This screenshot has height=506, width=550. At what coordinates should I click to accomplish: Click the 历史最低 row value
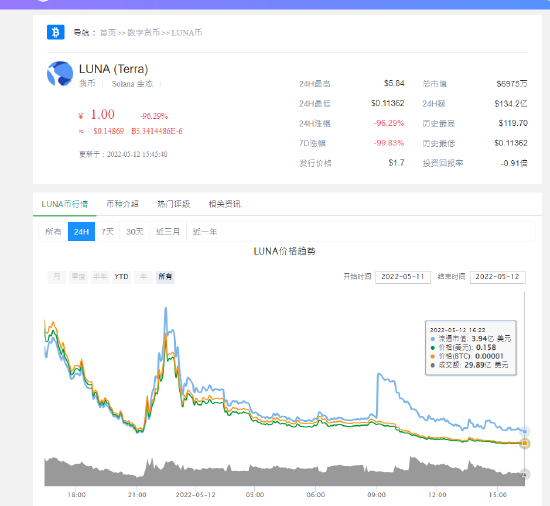(x=511, y=143)
